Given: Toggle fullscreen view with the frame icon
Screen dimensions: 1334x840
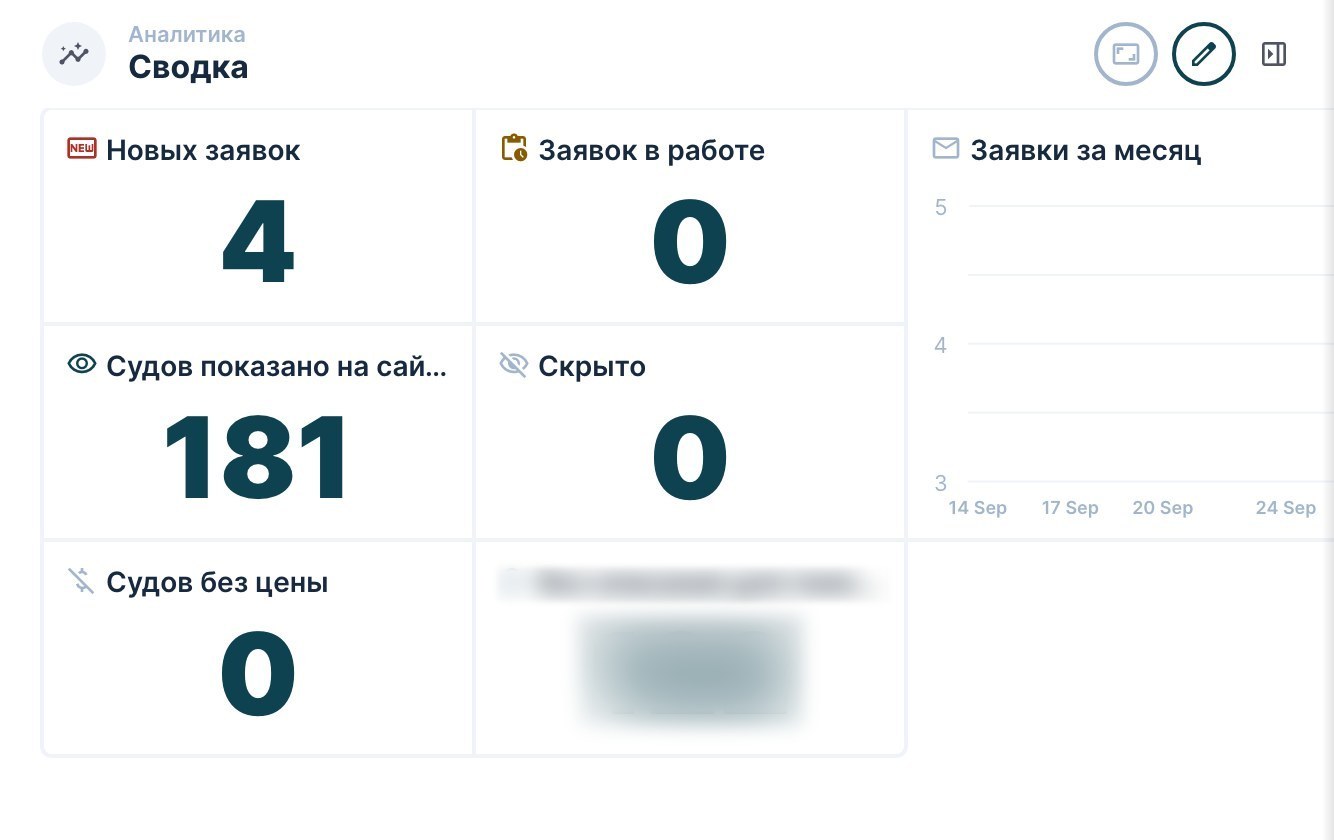Looking at the screenshot, I should point(1126,54).
